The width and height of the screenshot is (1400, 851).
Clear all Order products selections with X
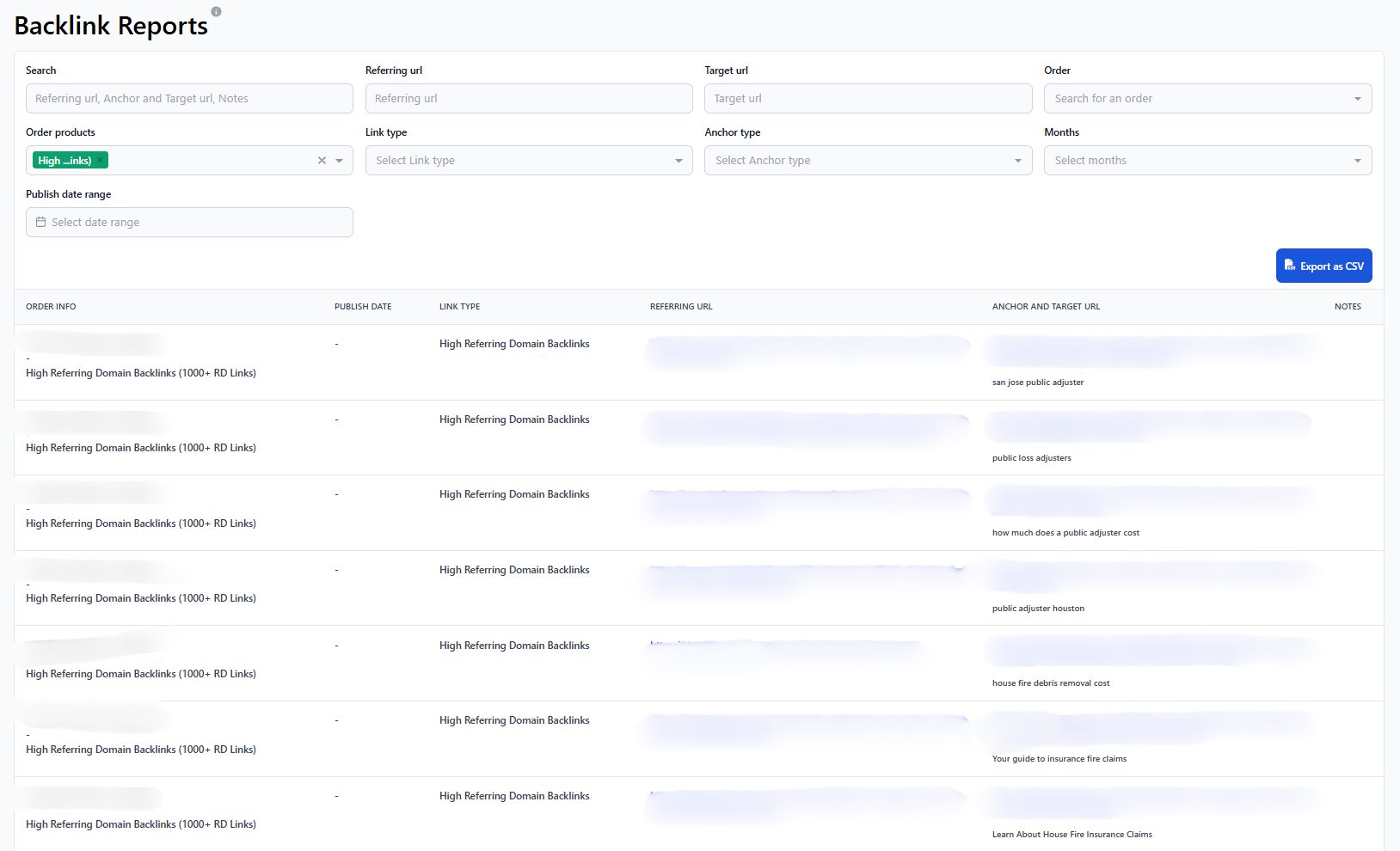click(x=322, y=161)
